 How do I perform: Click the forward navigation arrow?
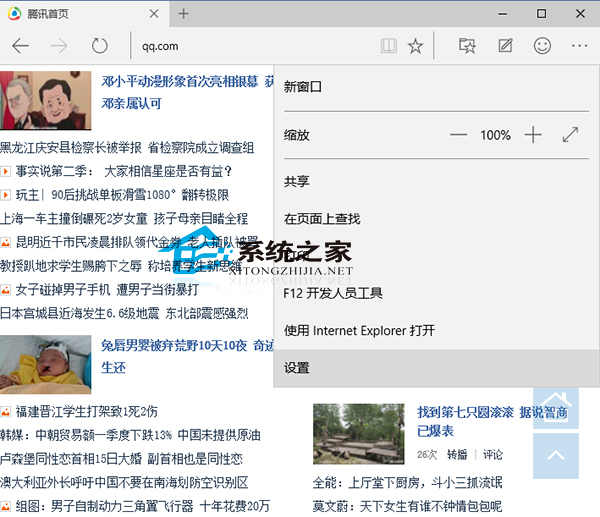coord(59,46)
